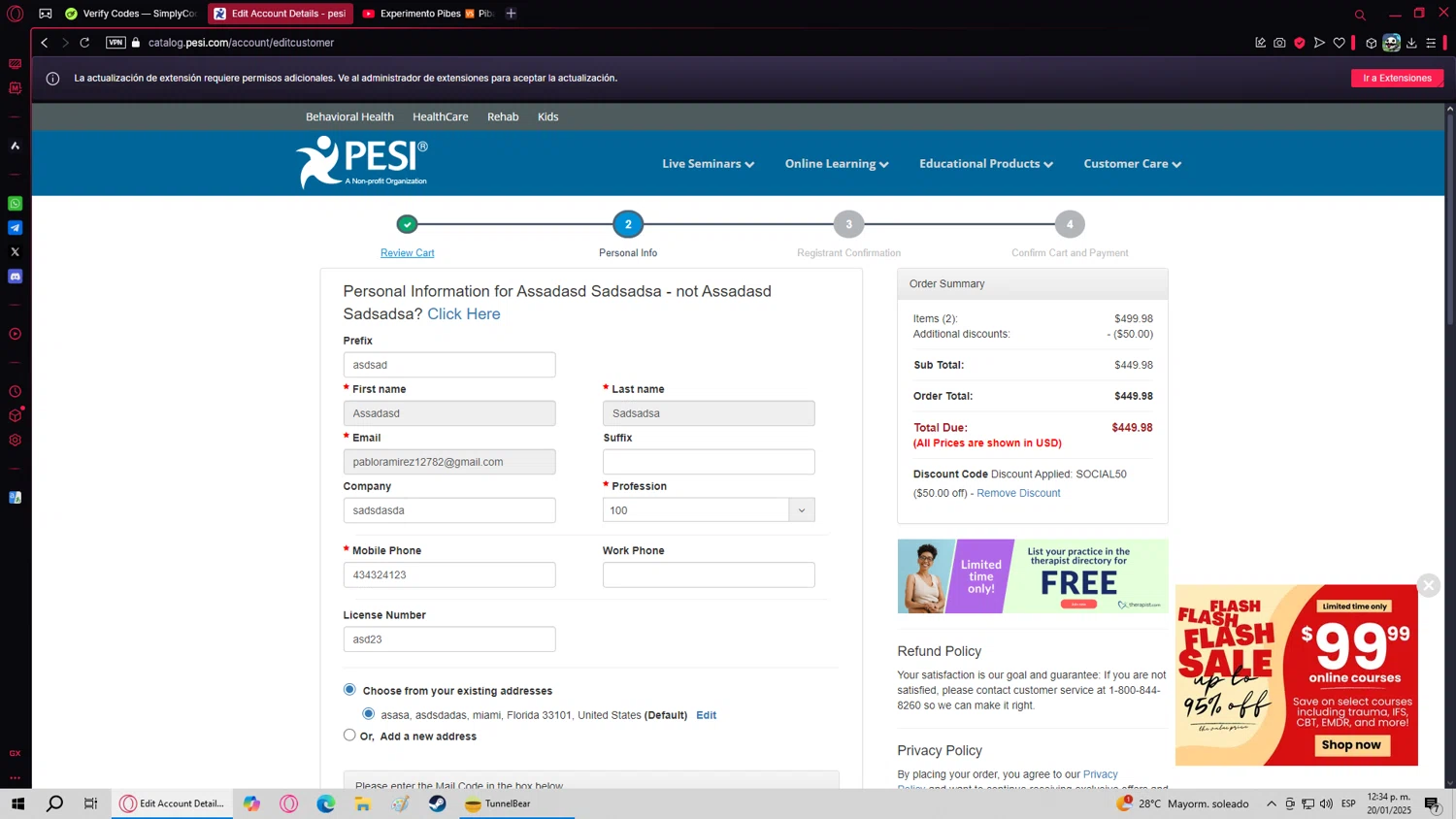This screenshot has height=819, width=1456.
Task: Open the sidebar player icon
Action: 15,334
